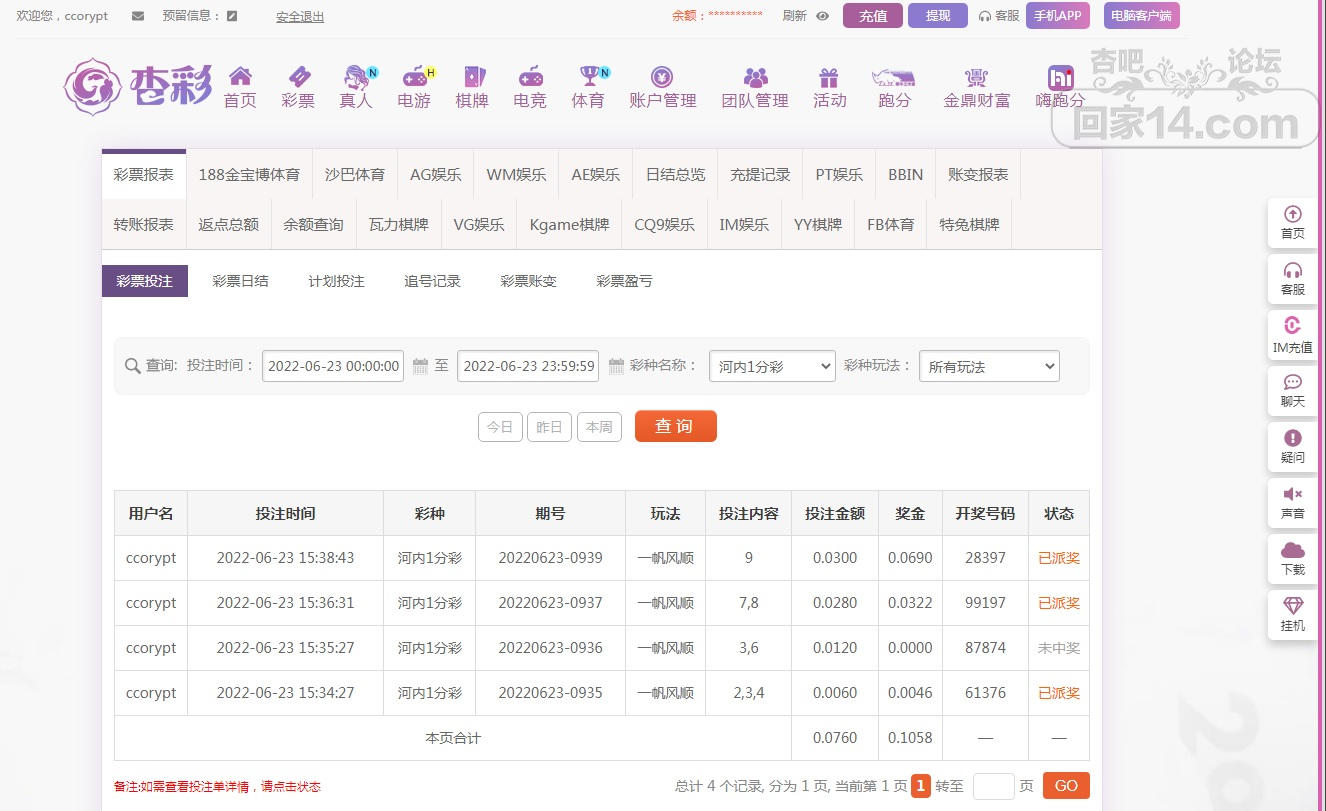1326x811 pixels.
Task: Switch to the AG娱乐 report tab
Action: pyautogui.click(x=435, y=175)
